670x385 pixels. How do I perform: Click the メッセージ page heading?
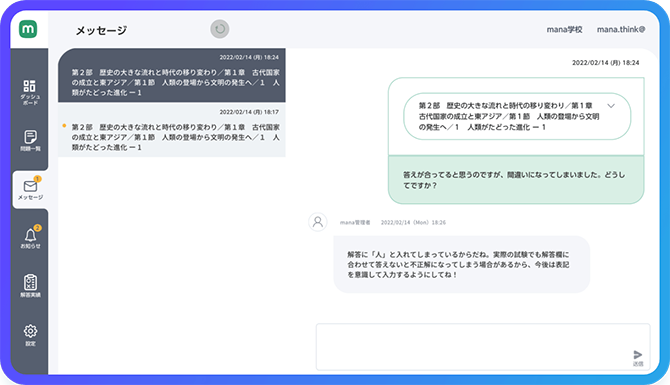click(x=101, y=30)
